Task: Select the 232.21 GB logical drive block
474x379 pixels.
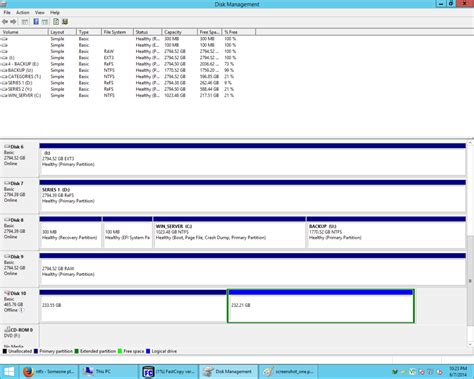Action: click(x=321, y=306)
